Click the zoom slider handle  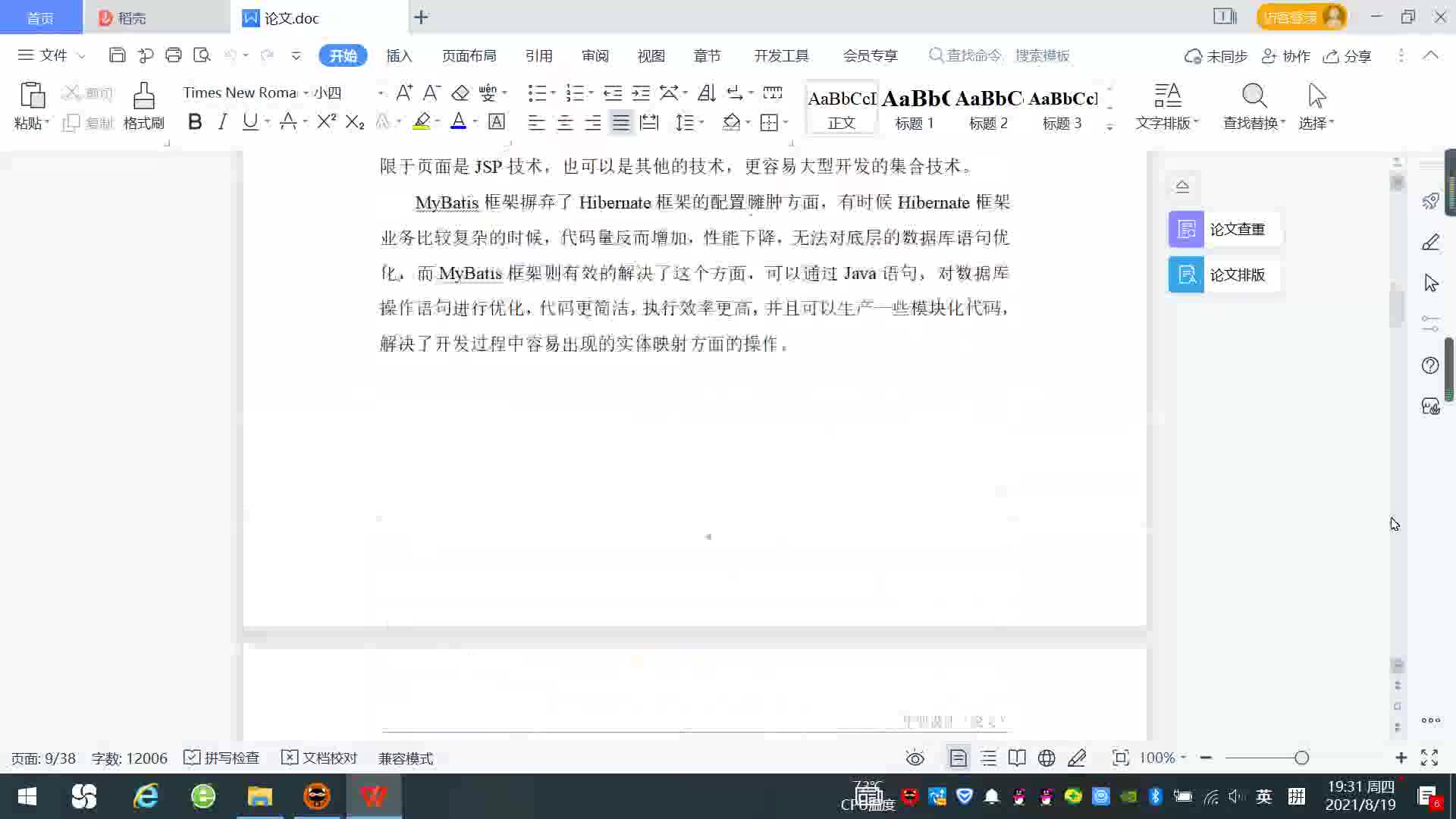tap(1301, 758)
